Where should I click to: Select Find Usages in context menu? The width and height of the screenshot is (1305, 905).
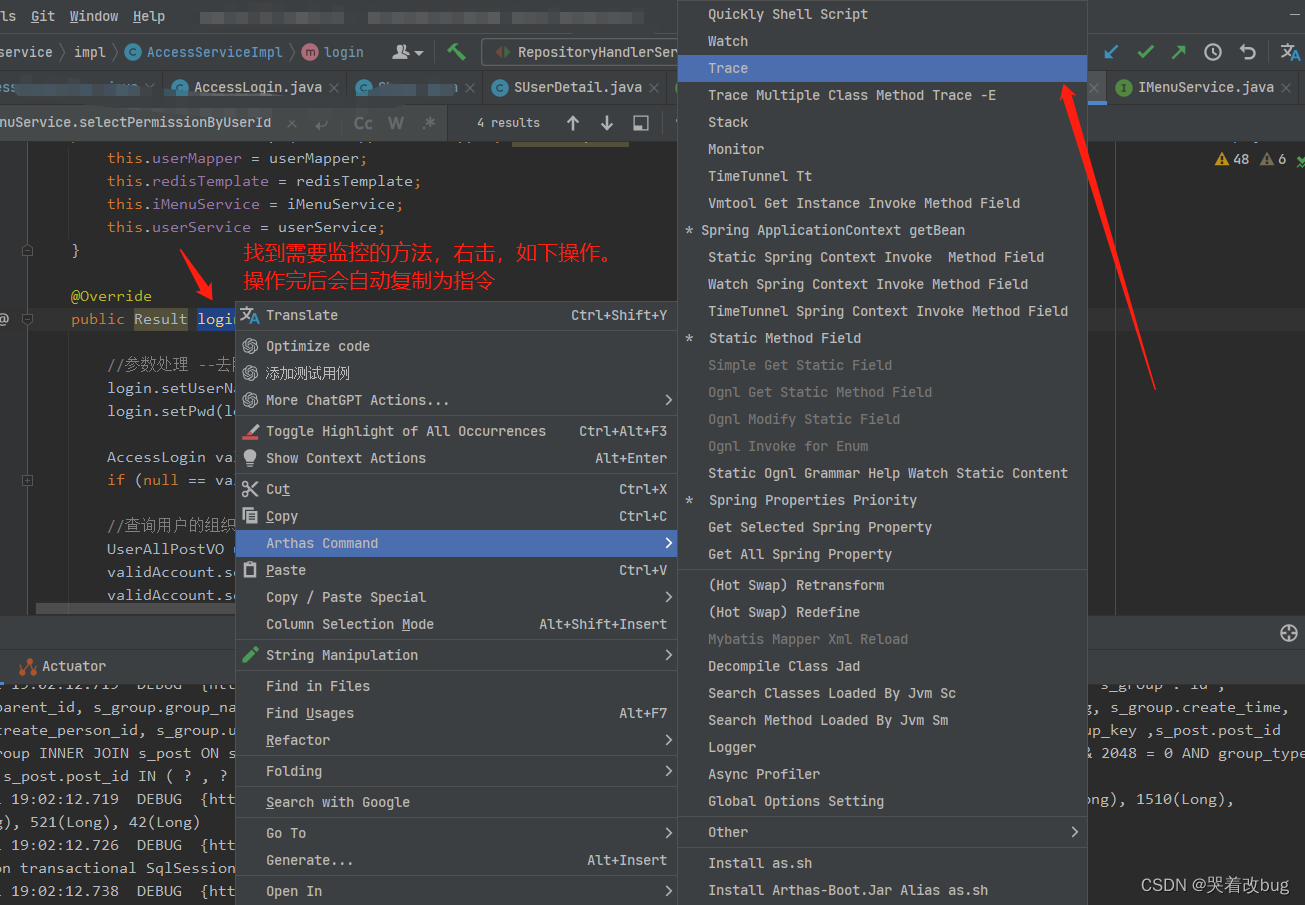point(456,713)
